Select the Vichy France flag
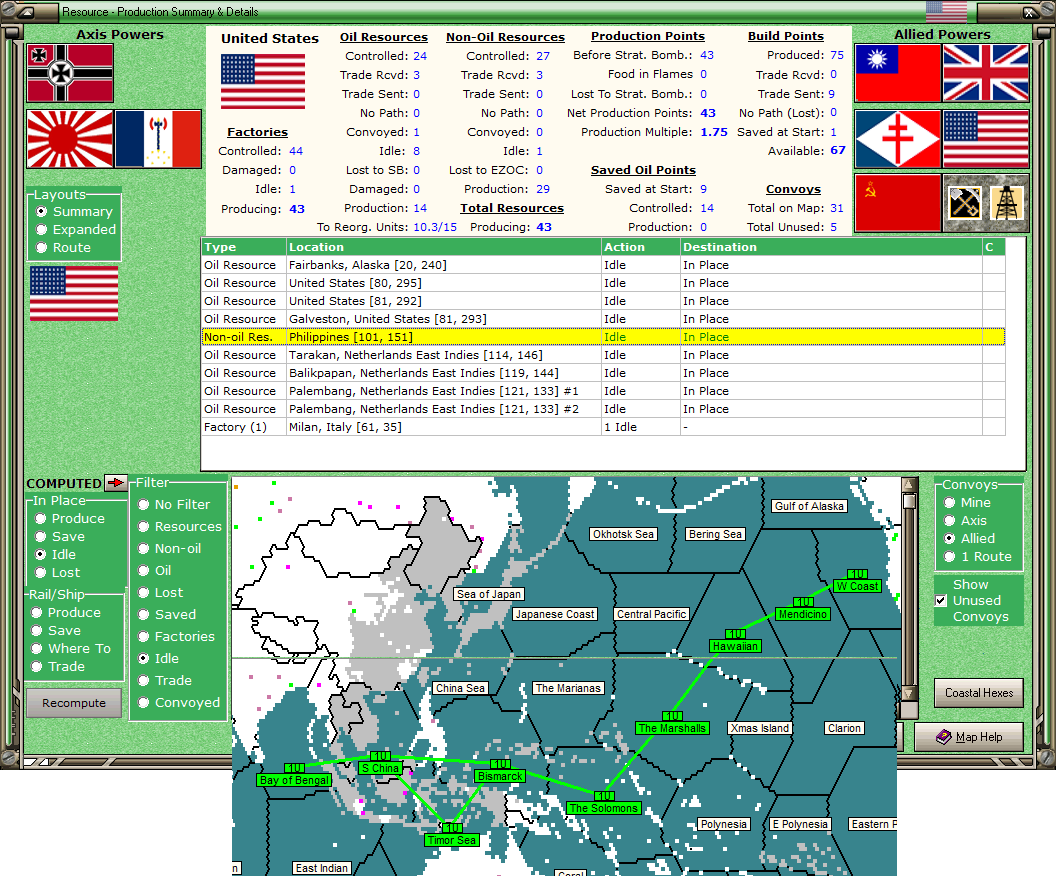 coord(158,139)
